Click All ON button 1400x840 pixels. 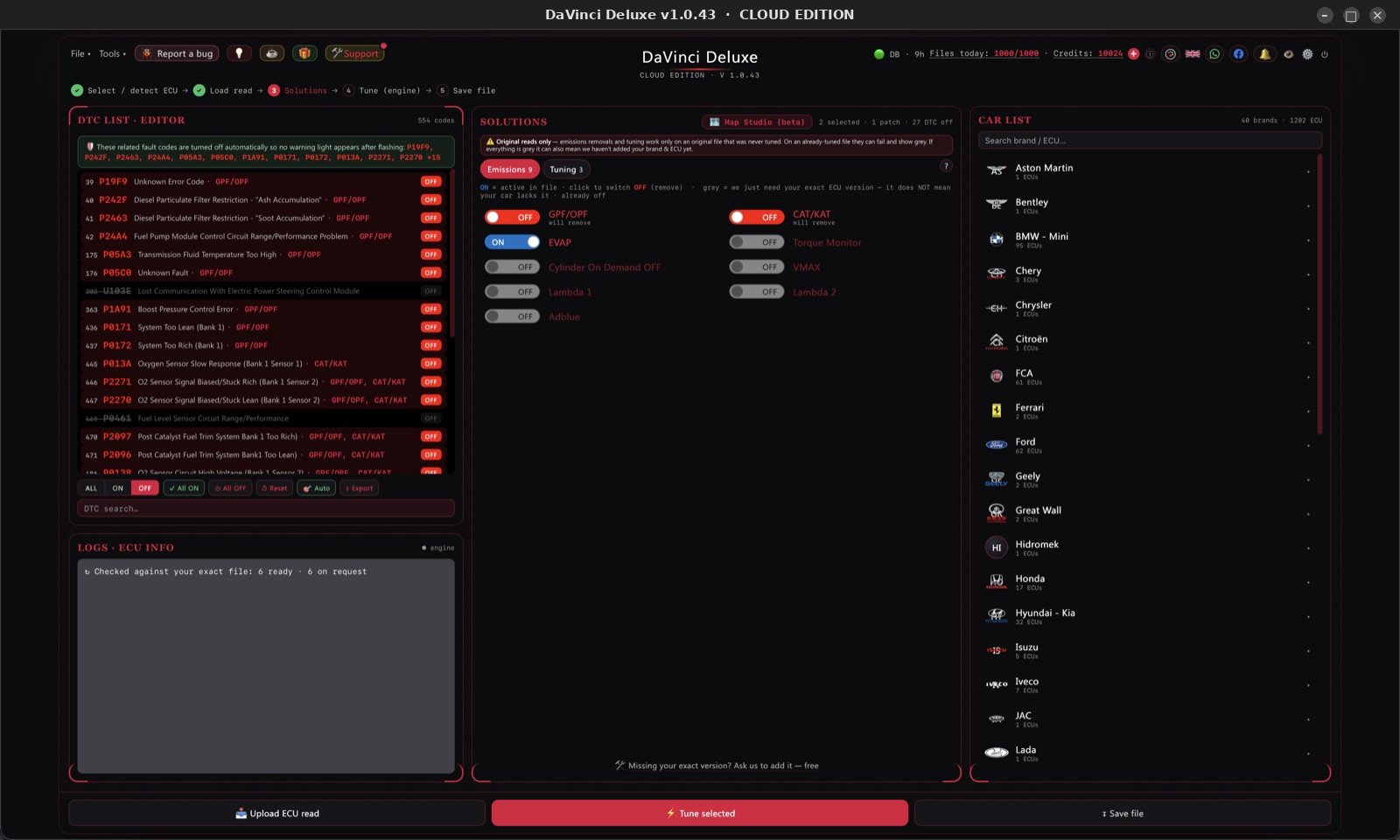click(184, 488)
